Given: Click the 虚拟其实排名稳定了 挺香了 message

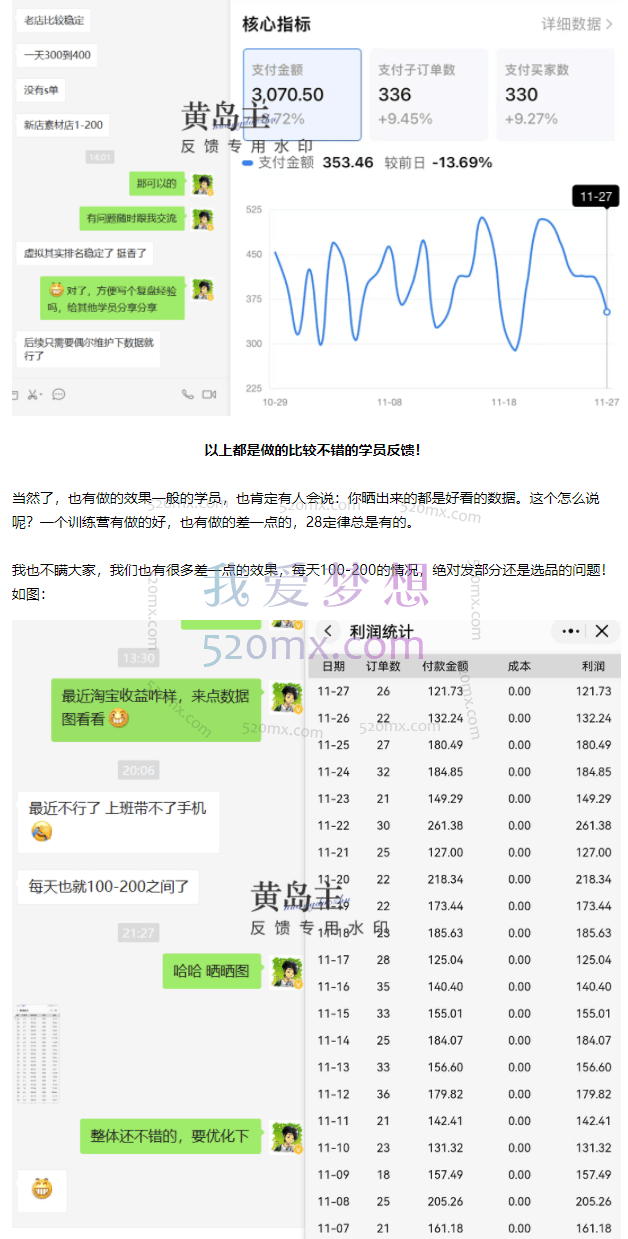Looking at the screenshot, I should [85, 254].
